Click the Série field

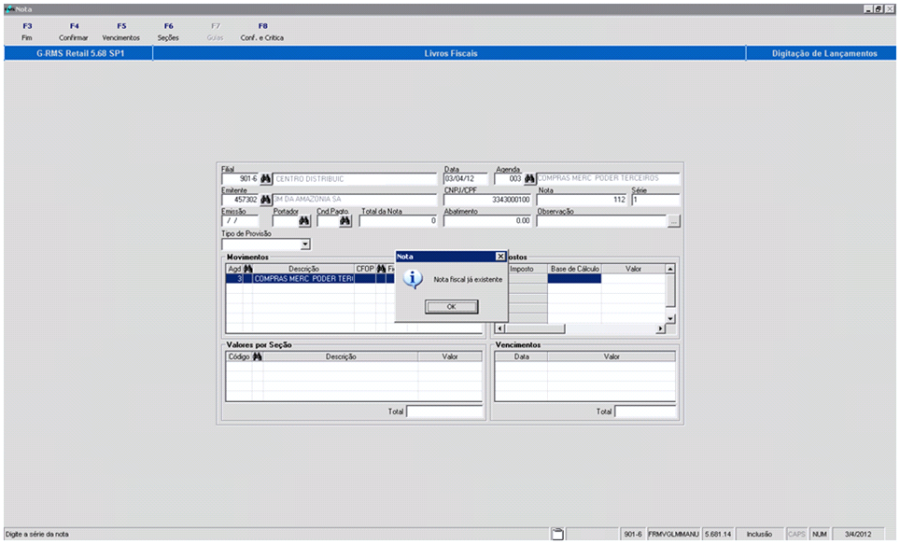655,200
